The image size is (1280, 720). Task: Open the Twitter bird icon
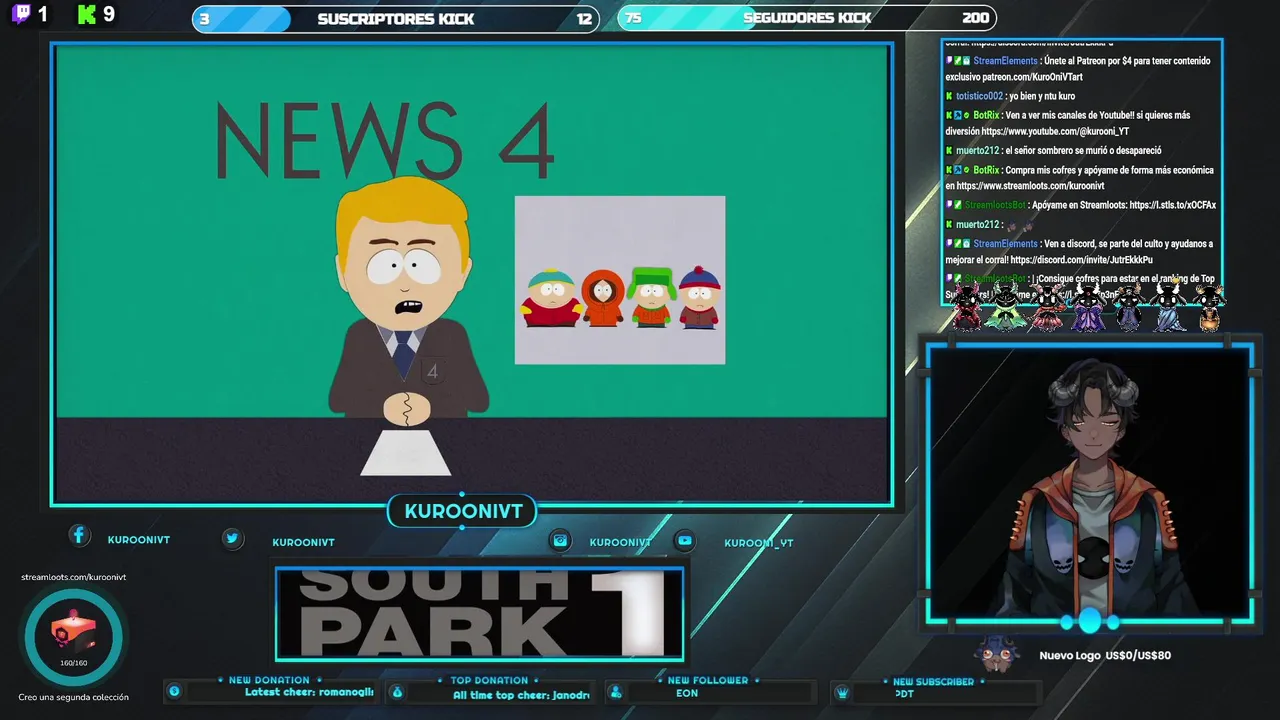(x=232, y=538)
